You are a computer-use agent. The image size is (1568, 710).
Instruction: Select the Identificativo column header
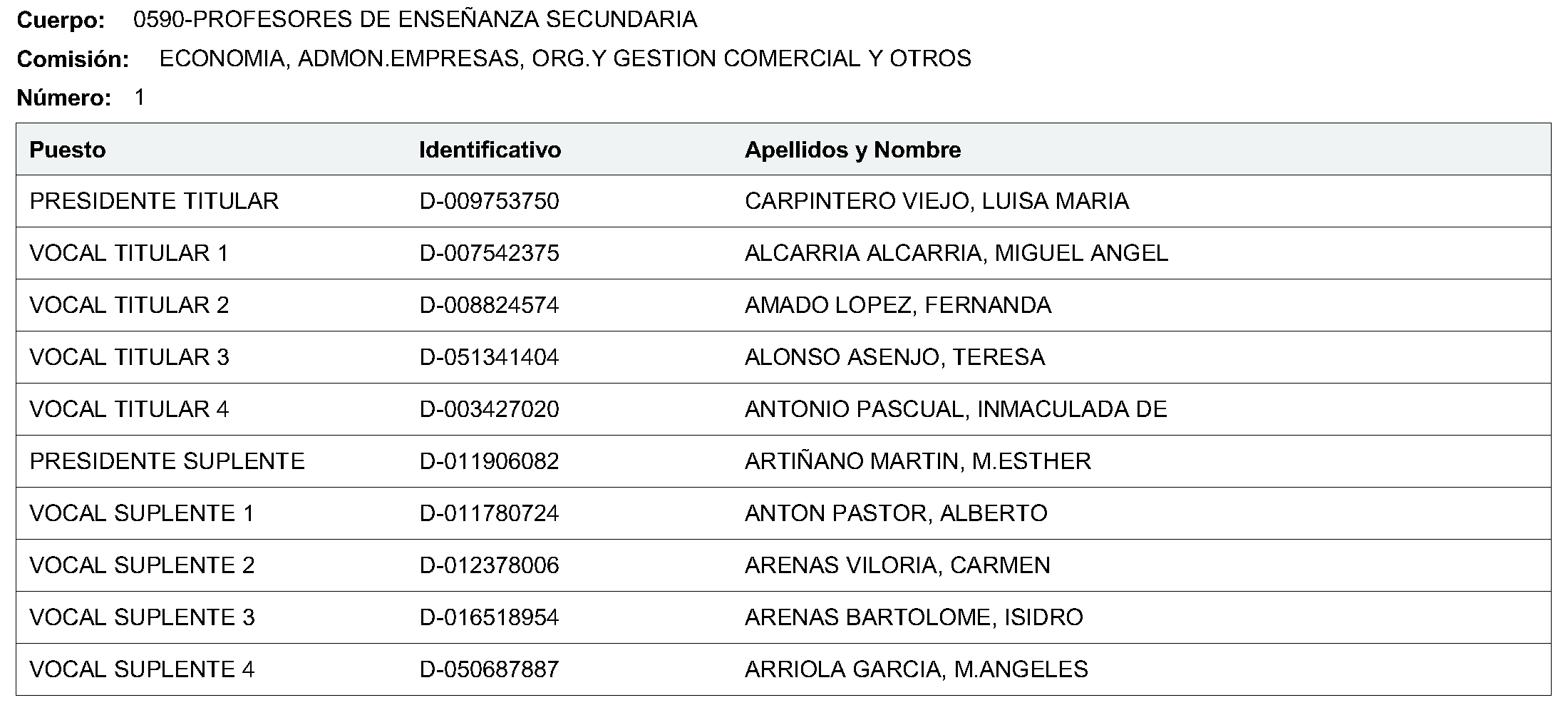tap(490, 150)
